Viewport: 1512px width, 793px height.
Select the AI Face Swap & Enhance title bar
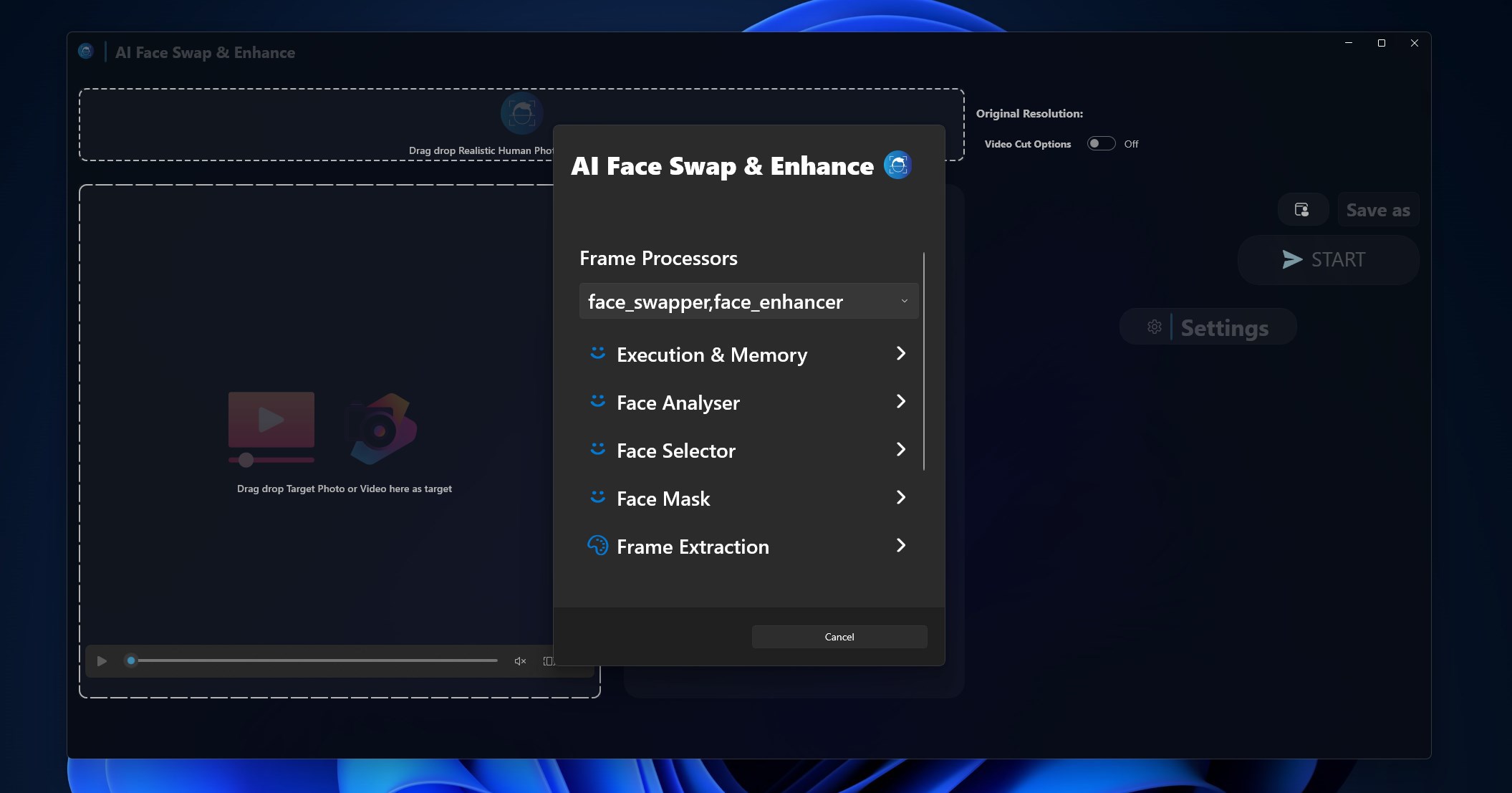(x=206, y=52)
